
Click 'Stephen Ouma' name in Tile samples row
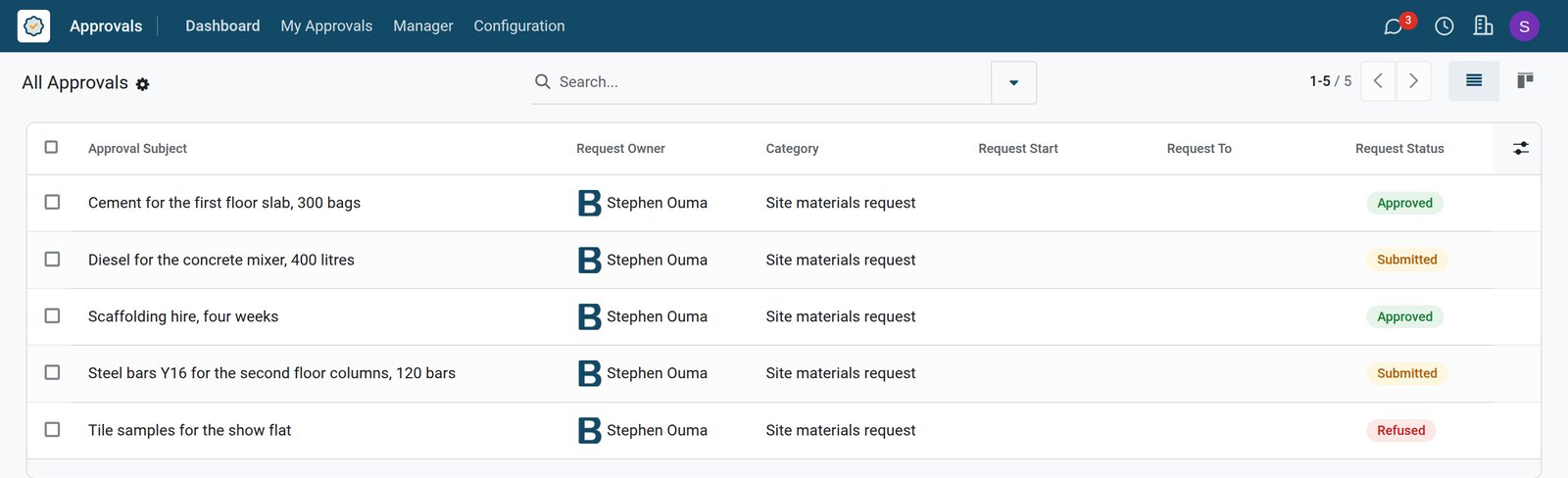coord(657,430)
